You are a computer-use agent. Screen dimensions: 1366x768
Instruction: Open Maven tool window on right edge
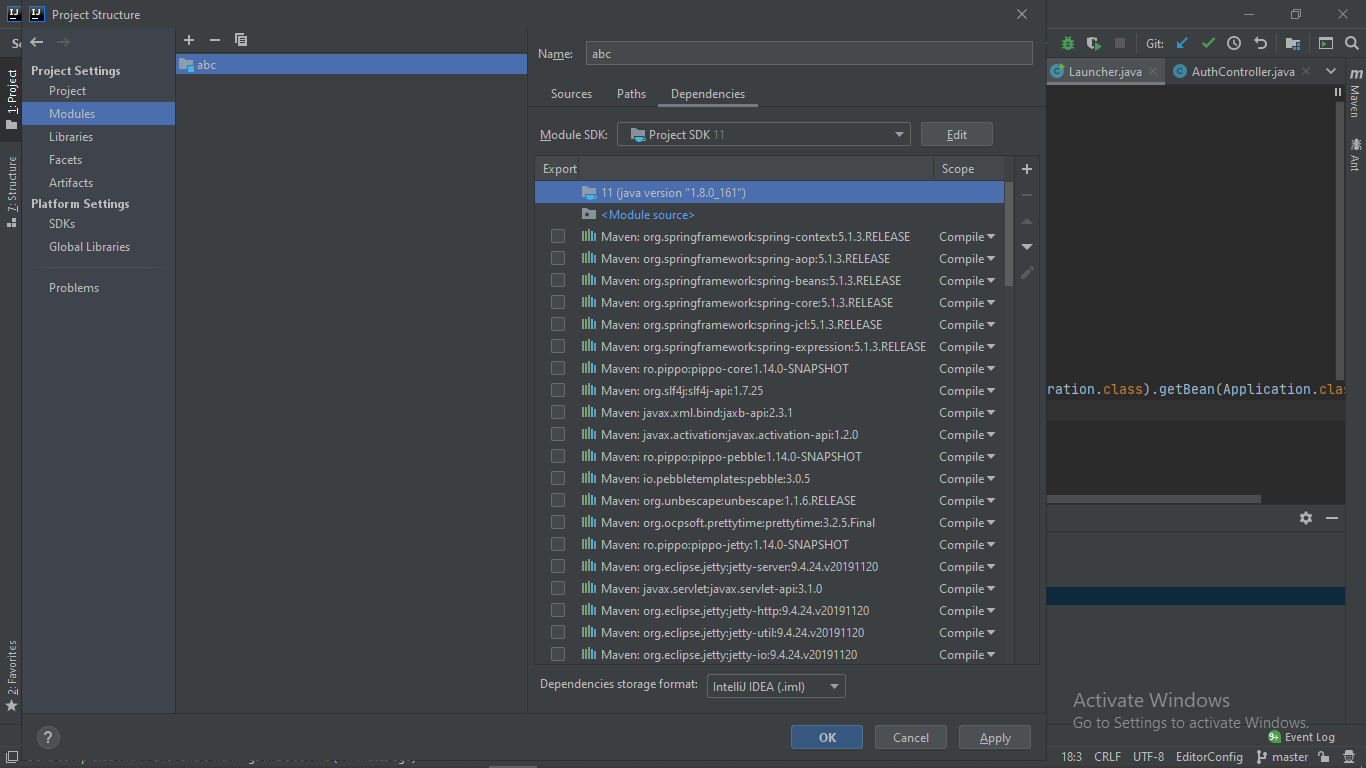1355,94
